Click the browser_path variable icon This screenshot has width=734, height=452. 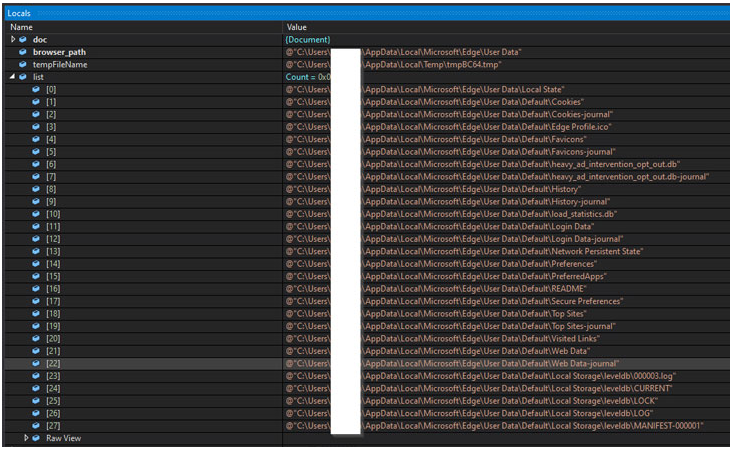(x=23, y=52)
